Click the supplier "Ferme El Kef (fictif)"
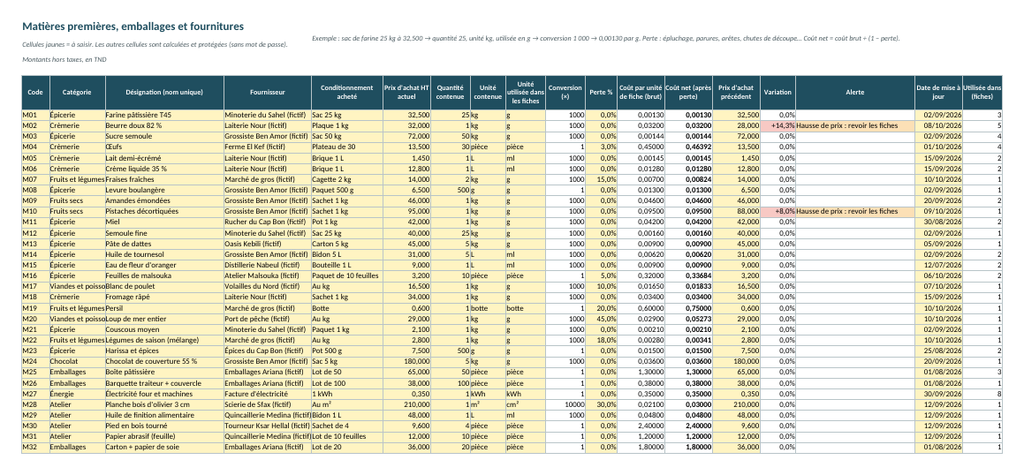The width and height of the screenshot is (1024, 475). [267, 147]
